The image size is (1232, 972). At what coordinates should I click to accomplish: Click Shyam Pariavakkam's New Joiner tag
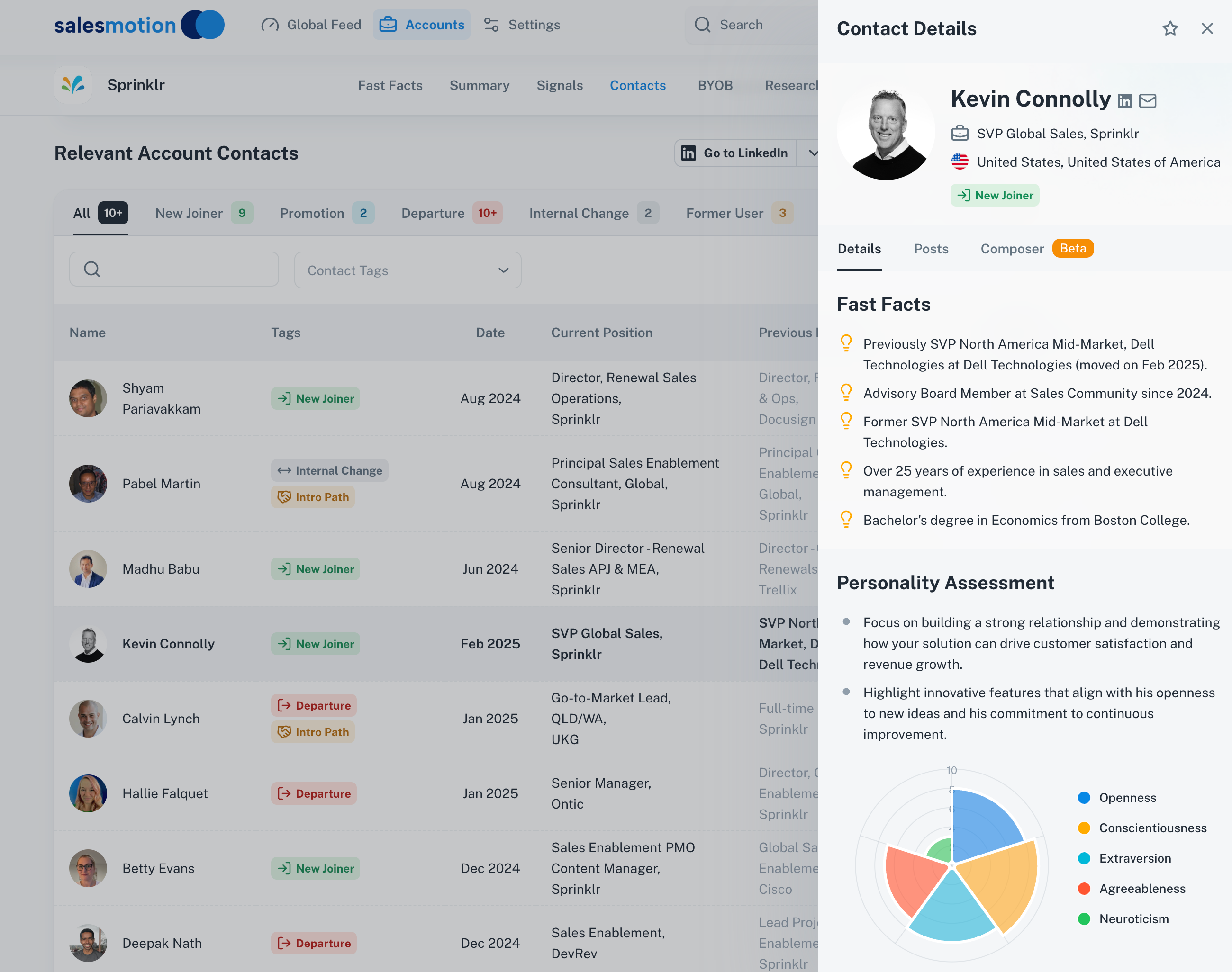click(x=316, y=398)
